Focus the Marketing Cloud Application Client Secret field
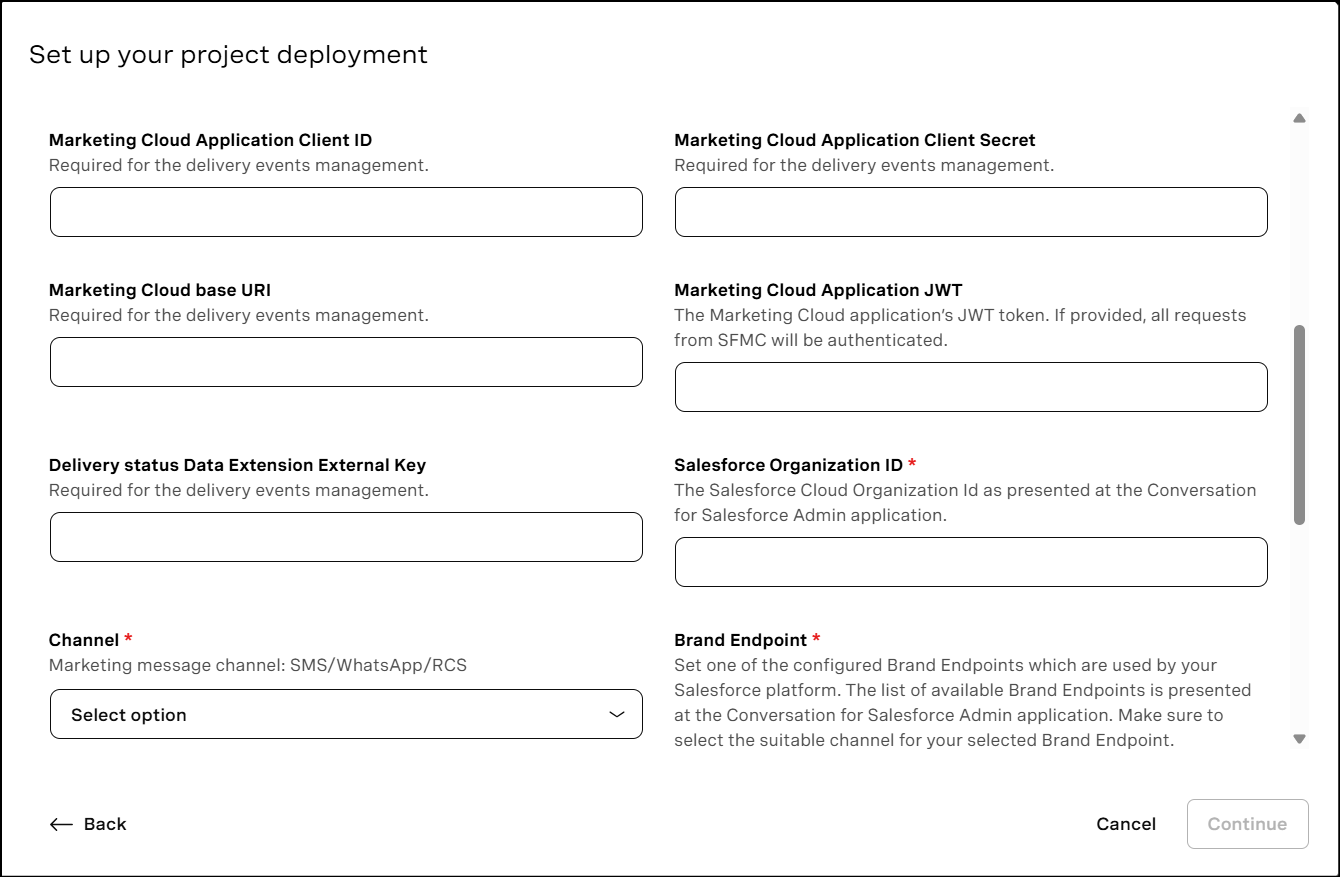This screenshot has height=877, width=1340. 971,212
